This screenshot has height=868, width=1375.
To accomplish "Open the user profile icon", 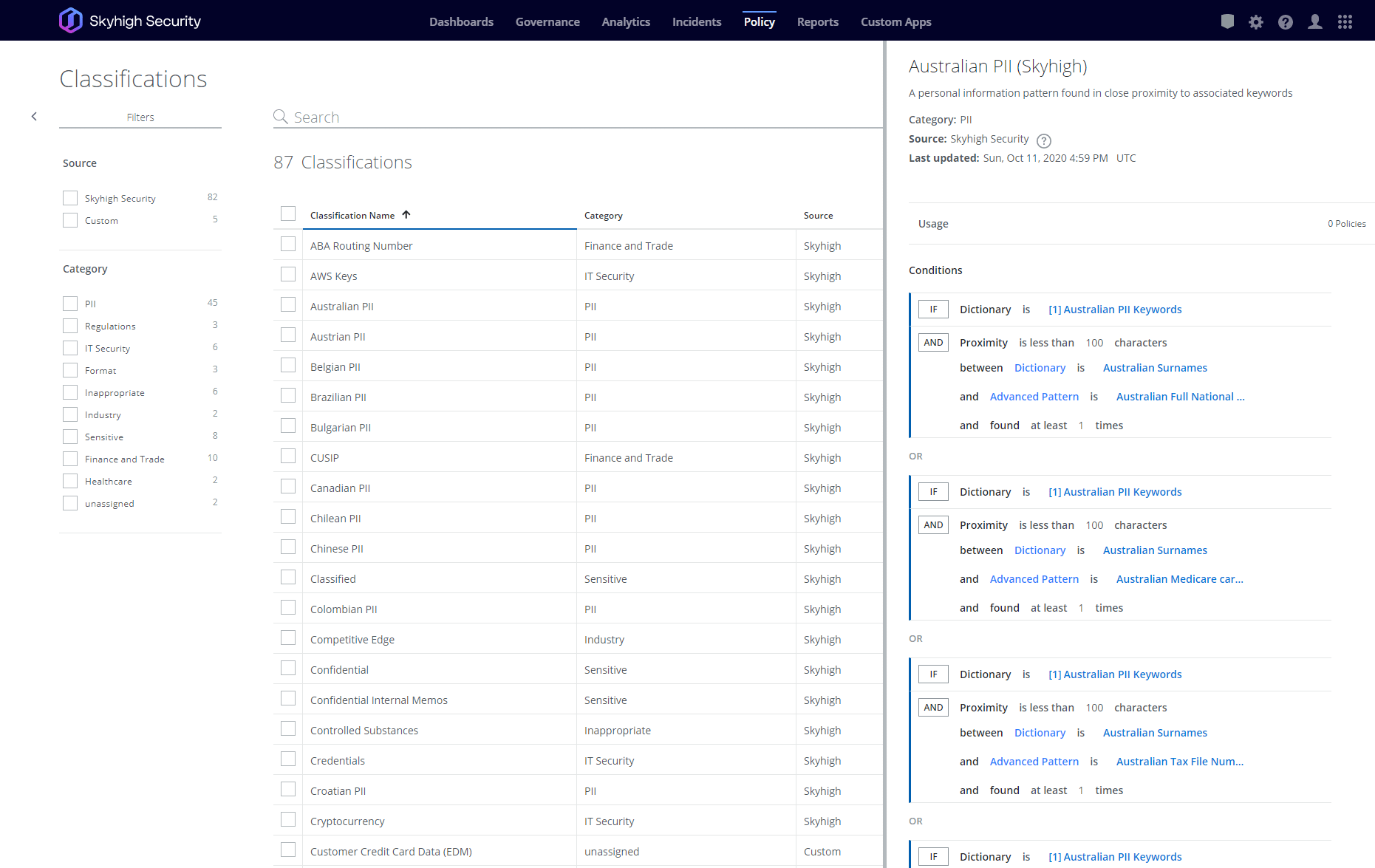I will [x=1315, y=21].
